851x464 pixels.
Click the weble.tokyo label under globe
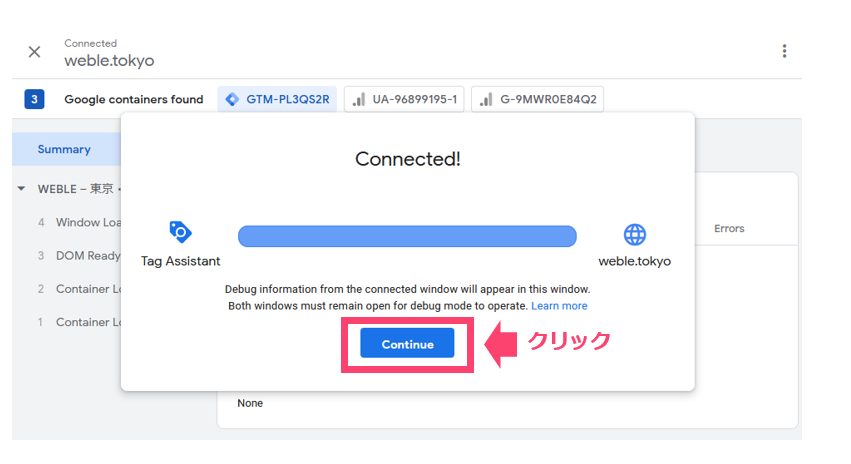click(634, 261)
